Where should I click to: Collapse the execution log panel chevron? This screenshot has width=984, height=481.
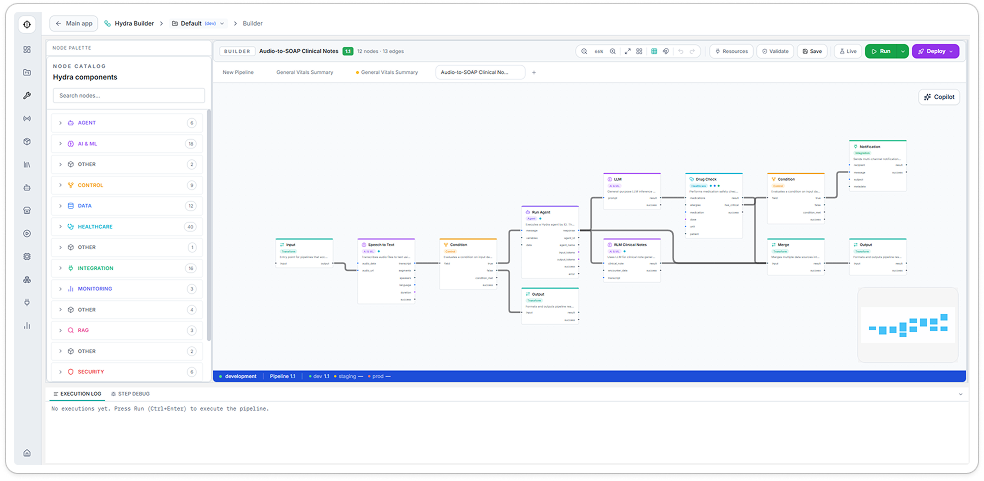(x=960, y=394)
